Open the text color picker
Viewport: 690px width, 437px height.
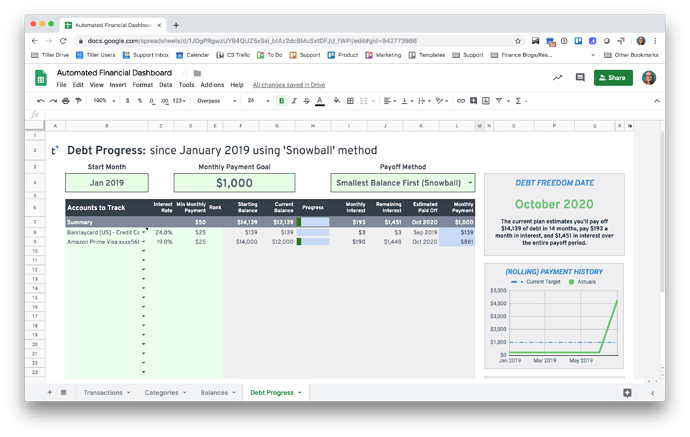tap(320, 101)
